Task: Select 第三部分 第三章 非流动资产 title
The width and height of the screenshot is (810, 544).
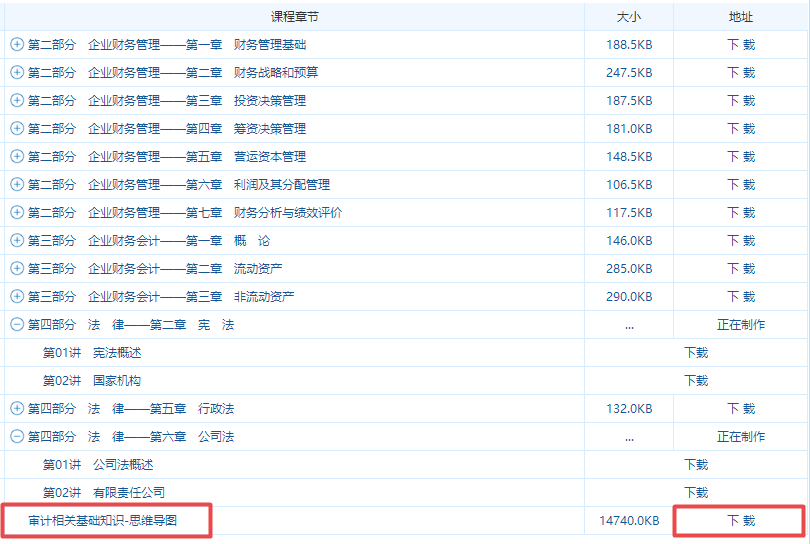Action: tap(161, 297)
